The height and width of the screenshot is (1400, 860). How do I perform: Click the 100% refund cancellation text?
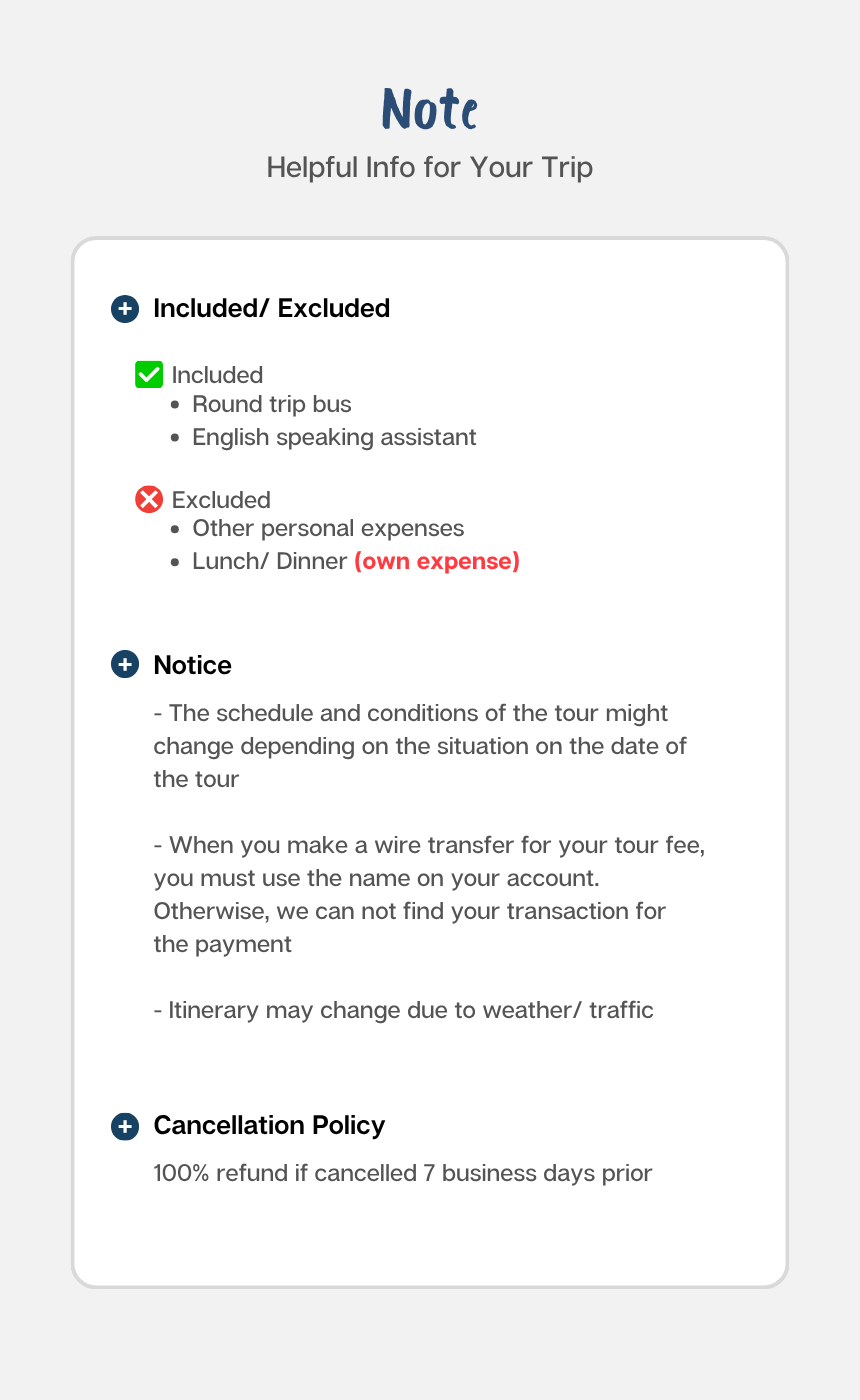tap(403, 1174)
